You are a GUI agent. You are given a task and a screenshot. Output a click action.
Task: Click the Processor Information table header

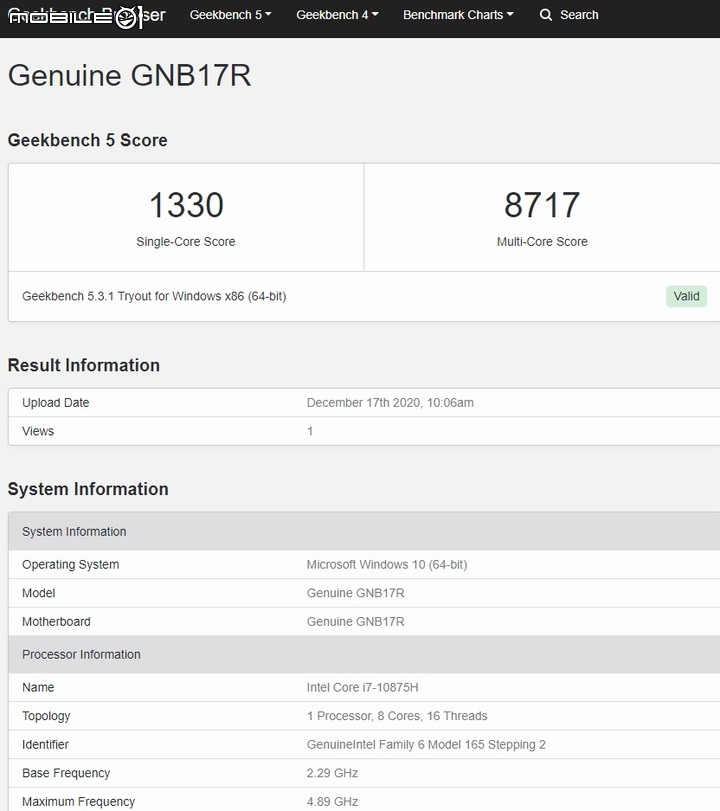click(x=364, y=655)
